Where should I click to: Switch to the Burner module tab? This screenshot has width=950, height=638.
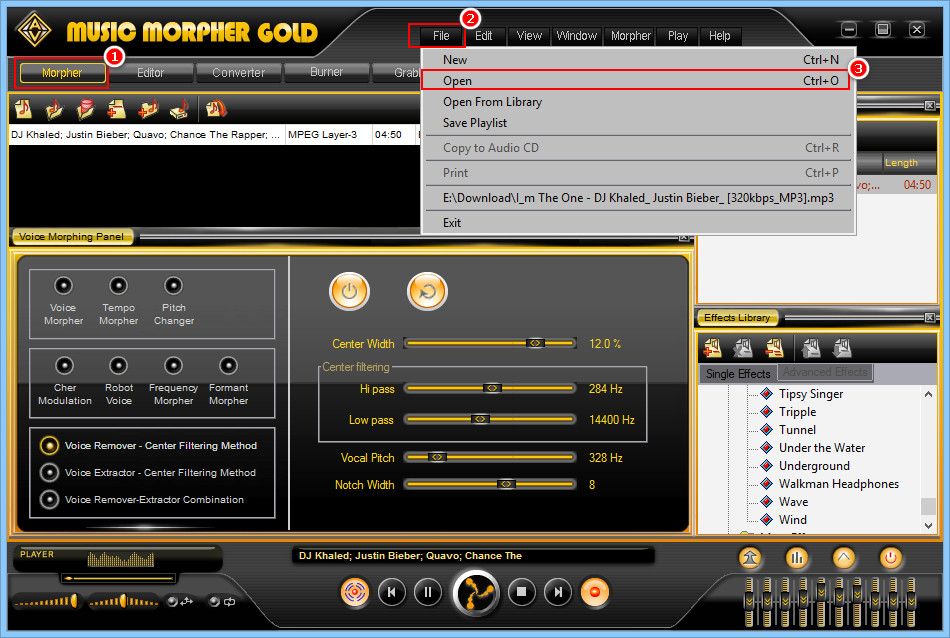[326, 72]
